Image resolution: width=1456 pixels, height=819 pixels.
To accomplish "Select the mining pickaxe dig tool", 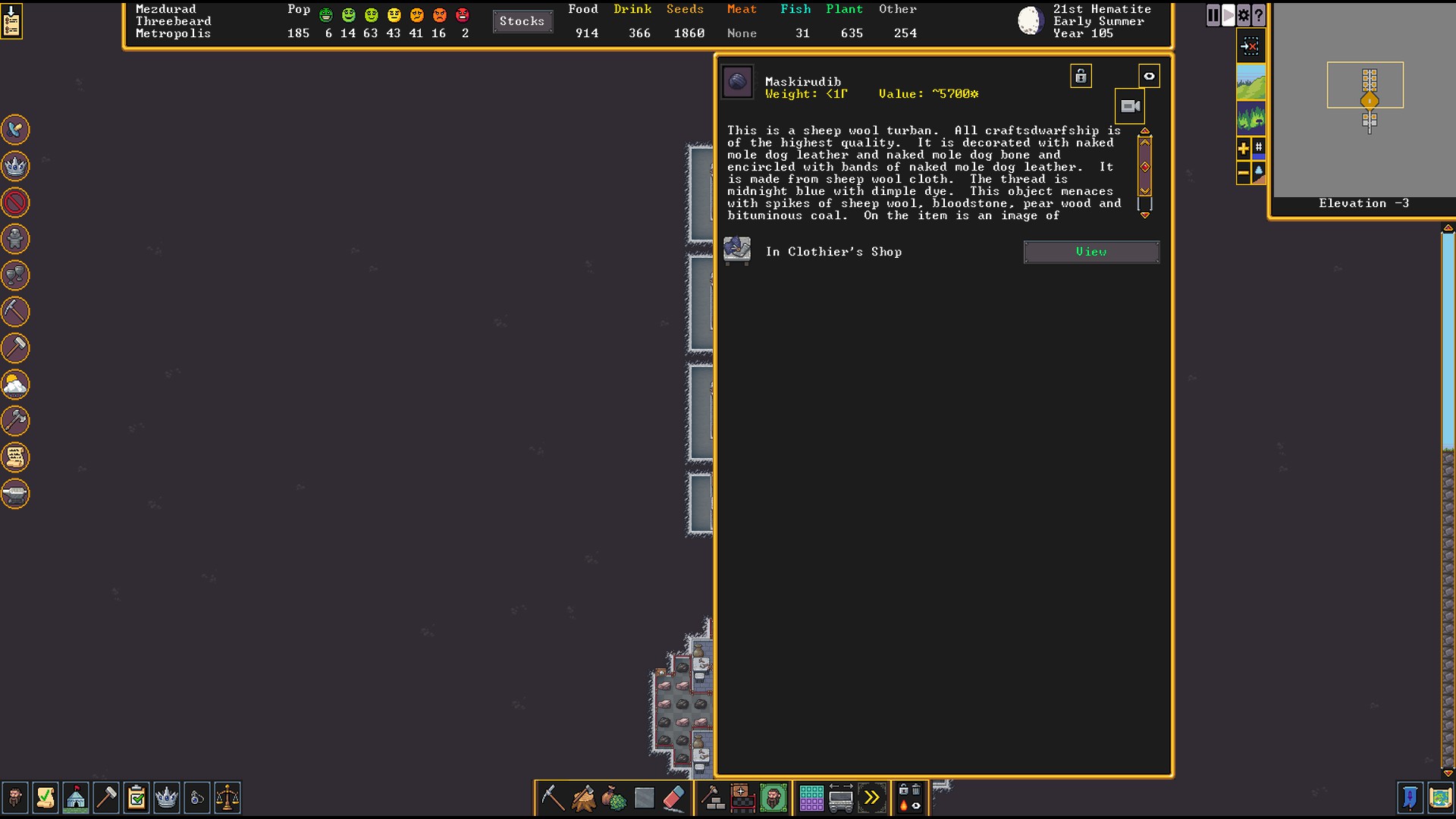I will (552, 799).
